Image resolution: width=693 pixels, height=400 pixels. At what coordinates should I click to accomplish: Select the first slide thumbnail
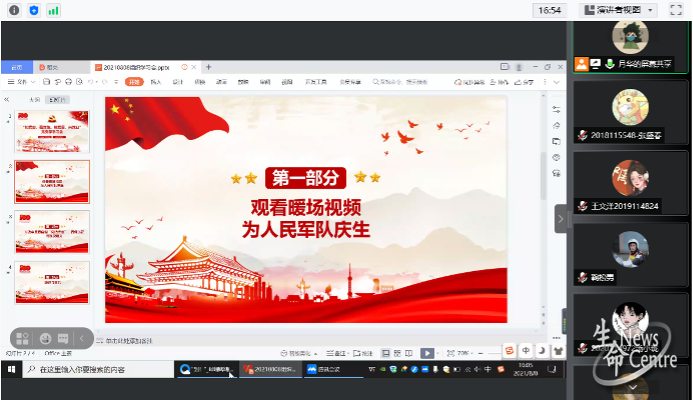click(x=52, y=131)
